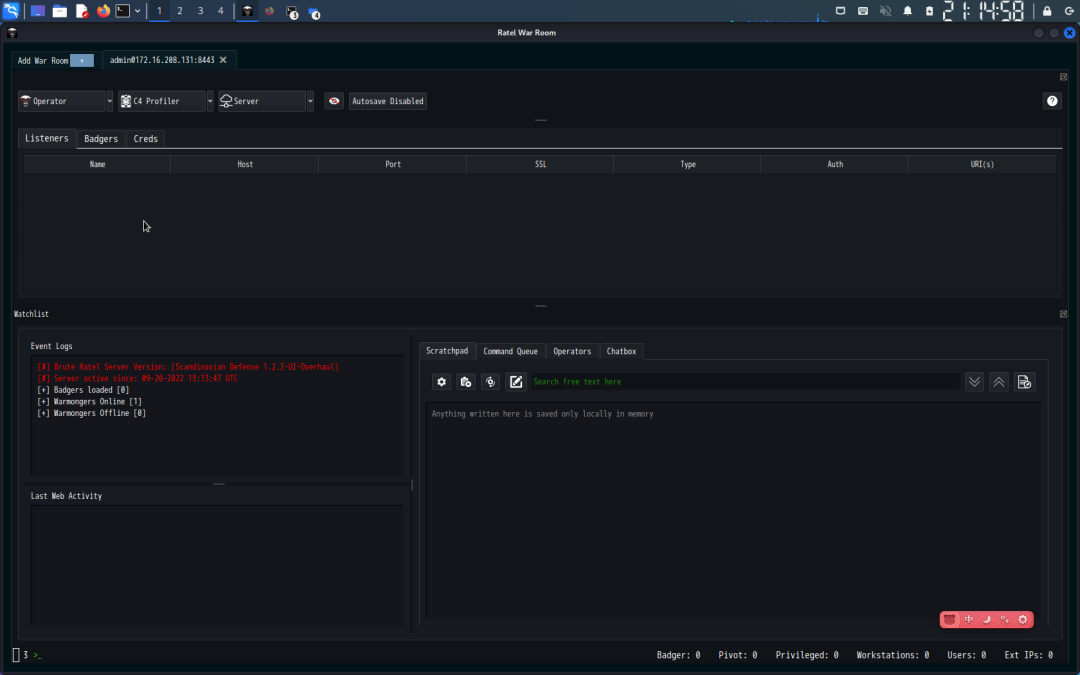The width and height of the screenshot is (1080, 675).
Task: Open the Server menu button
Action: [x=262, y=101]
